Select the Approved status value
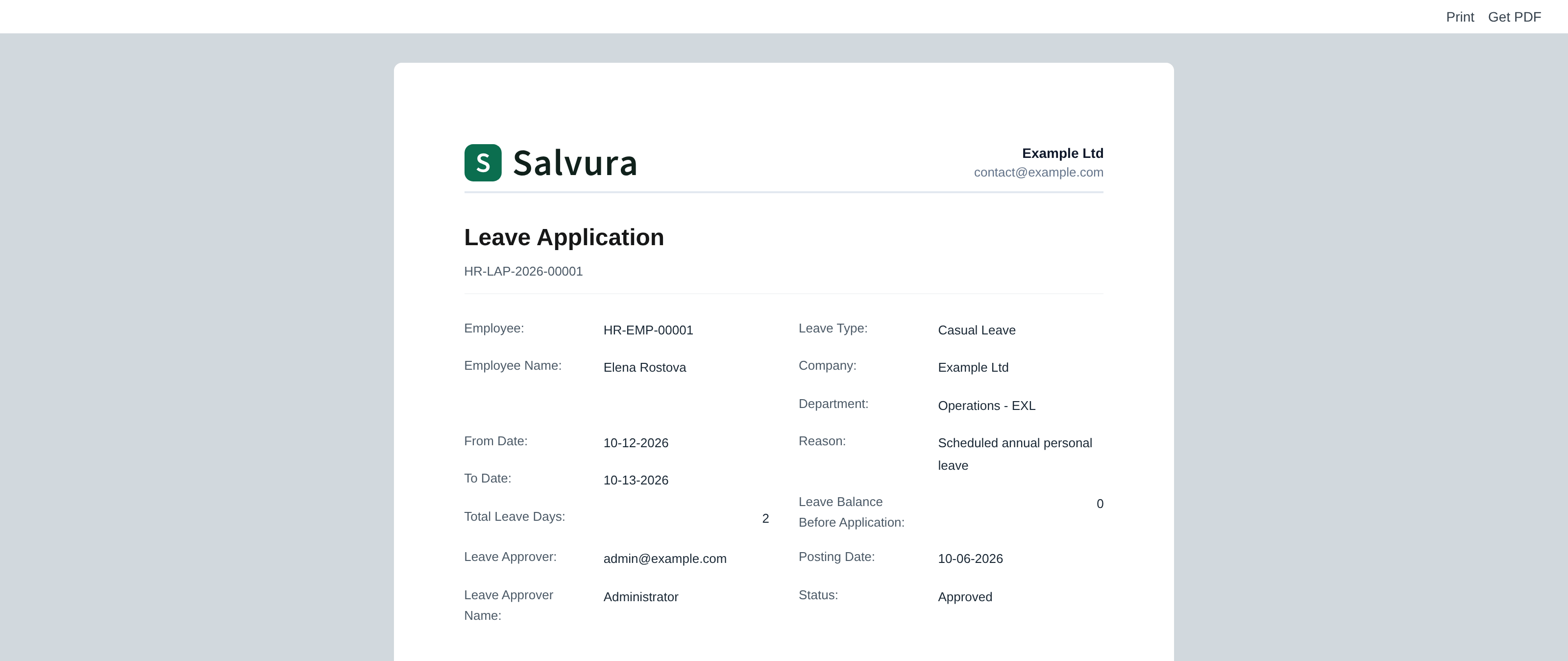The width and height of the screenshot is (1568, 661). 965,597
